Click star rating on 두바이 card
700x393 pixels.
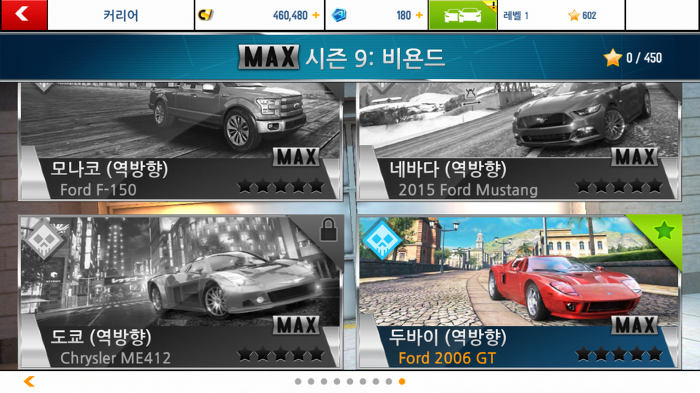(619, 354)
